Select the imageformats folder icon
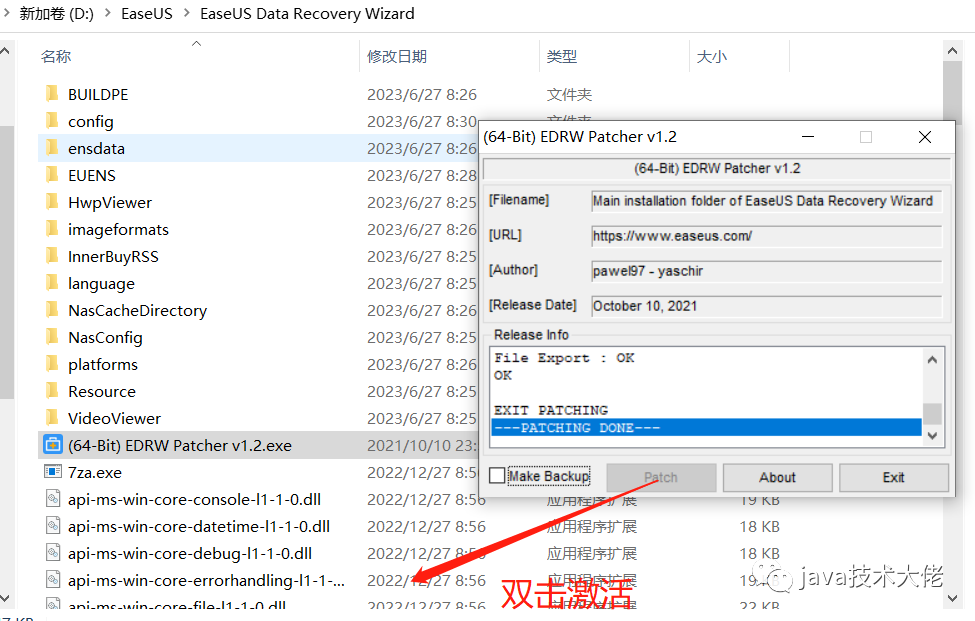Screen dimensions: 975x621 pyautogui.click(x=52, y=229)
